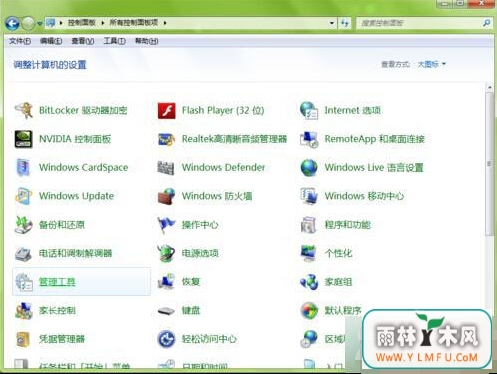Click the Windows Update label
Image resolution: width=497 pixels, height=374 pixels.
pos(76,196)
